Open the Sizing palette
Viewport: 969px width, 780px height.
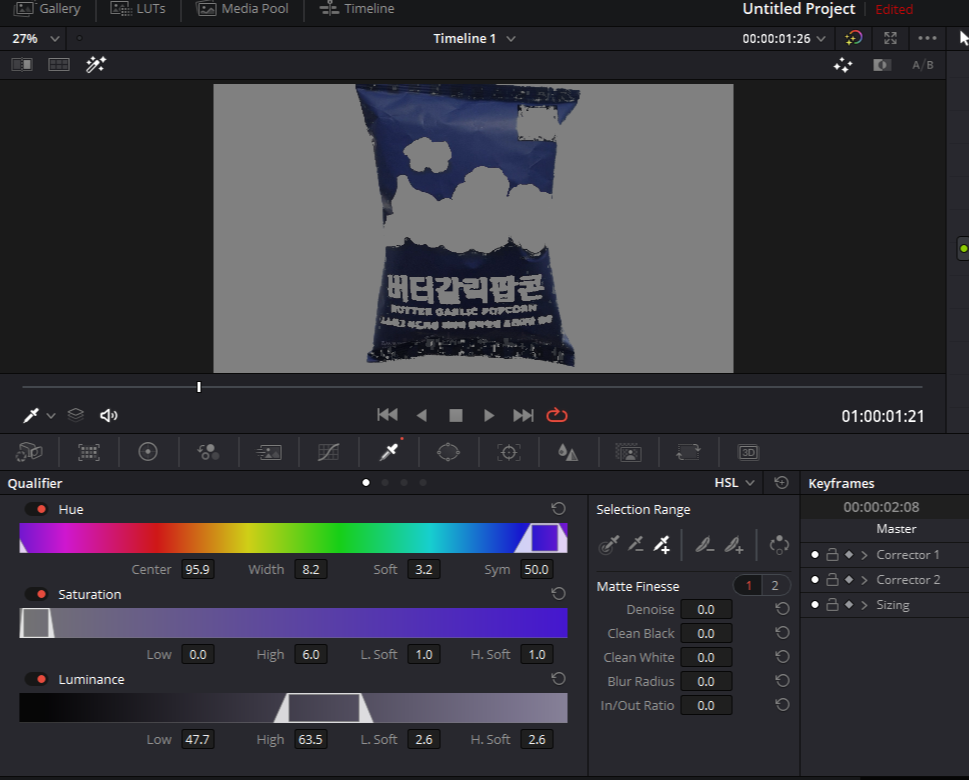point(688,452)
